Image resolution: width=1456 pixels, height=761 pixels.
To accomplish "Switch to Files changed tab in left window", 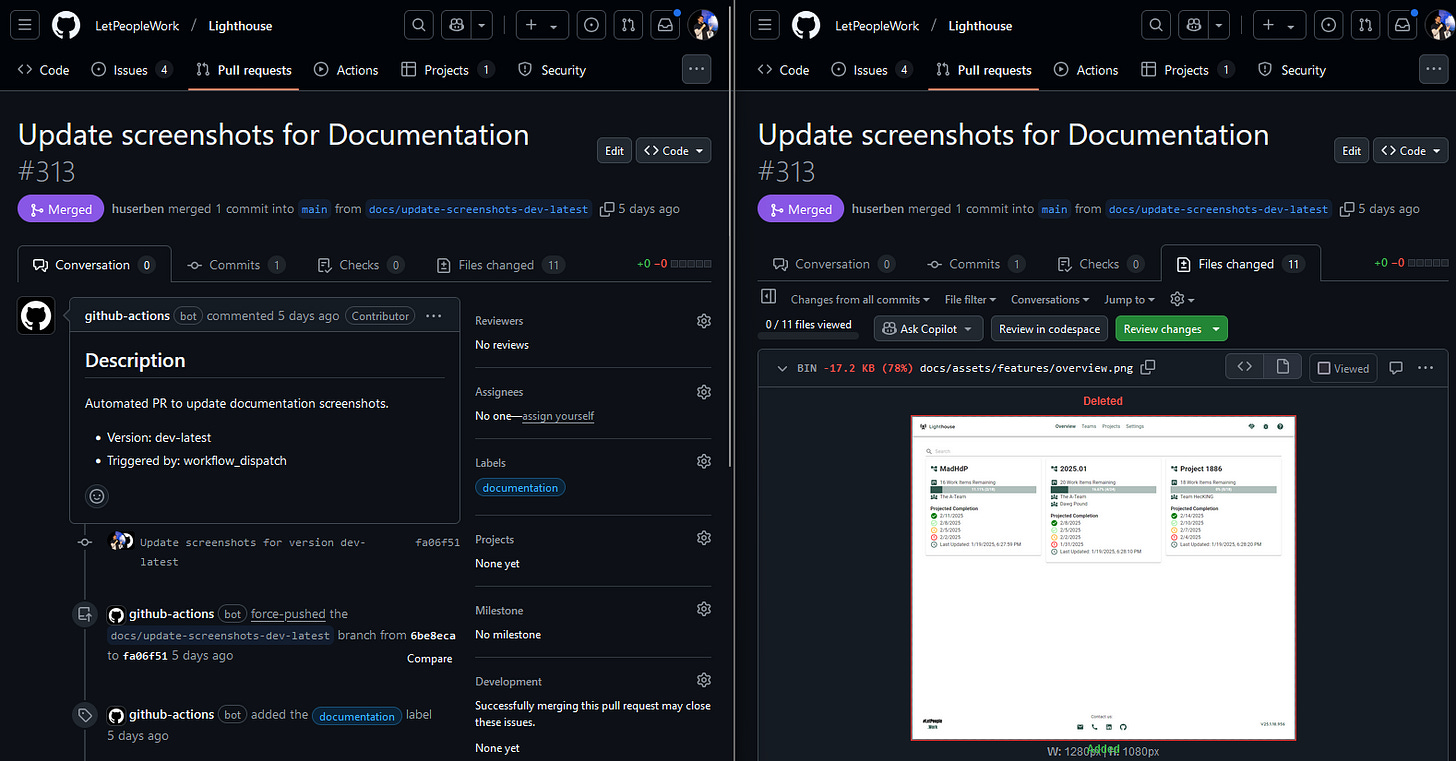I will [x=501, y=265].
